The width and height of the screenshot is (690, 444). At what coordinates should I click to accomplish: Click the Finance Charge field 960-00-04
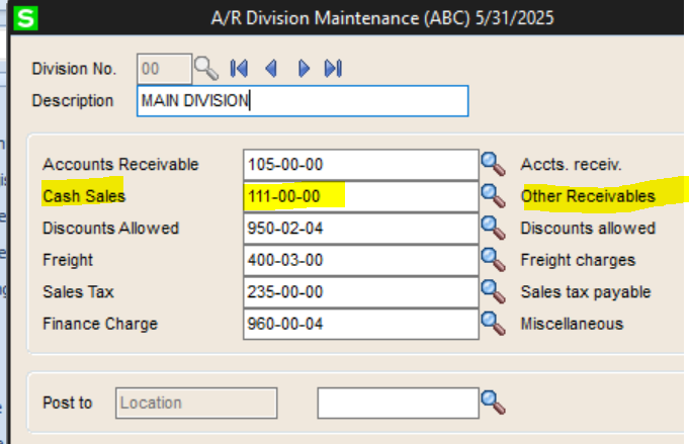click(361, 324)
